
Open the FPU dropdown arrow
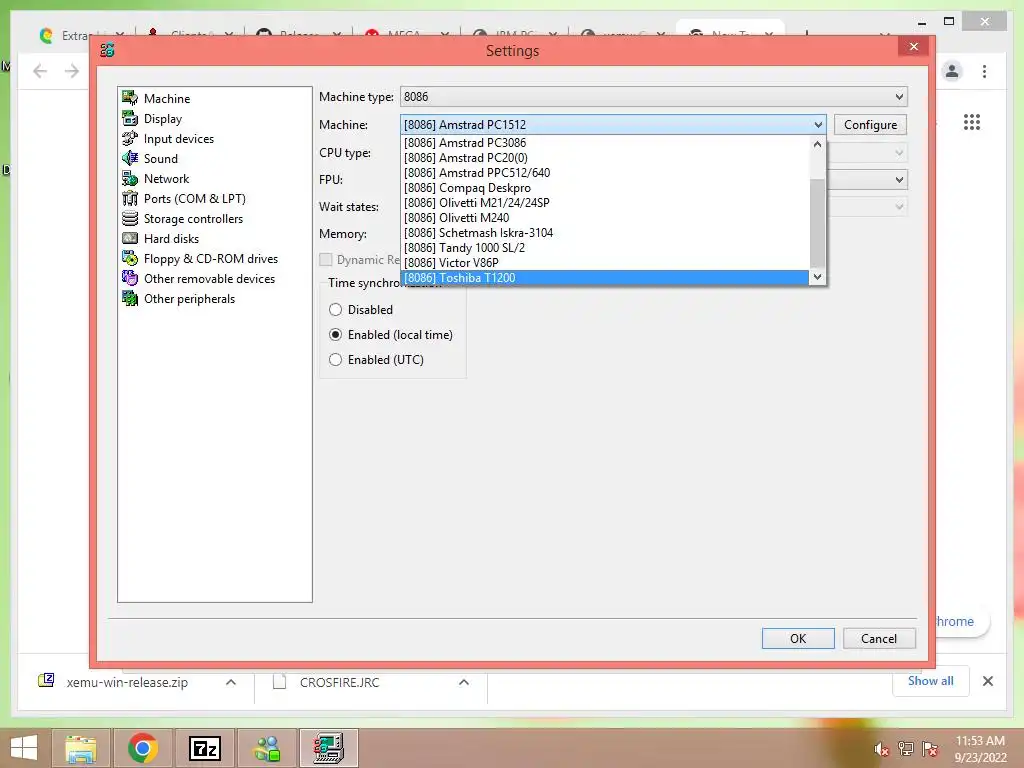[x=899, y=180]
